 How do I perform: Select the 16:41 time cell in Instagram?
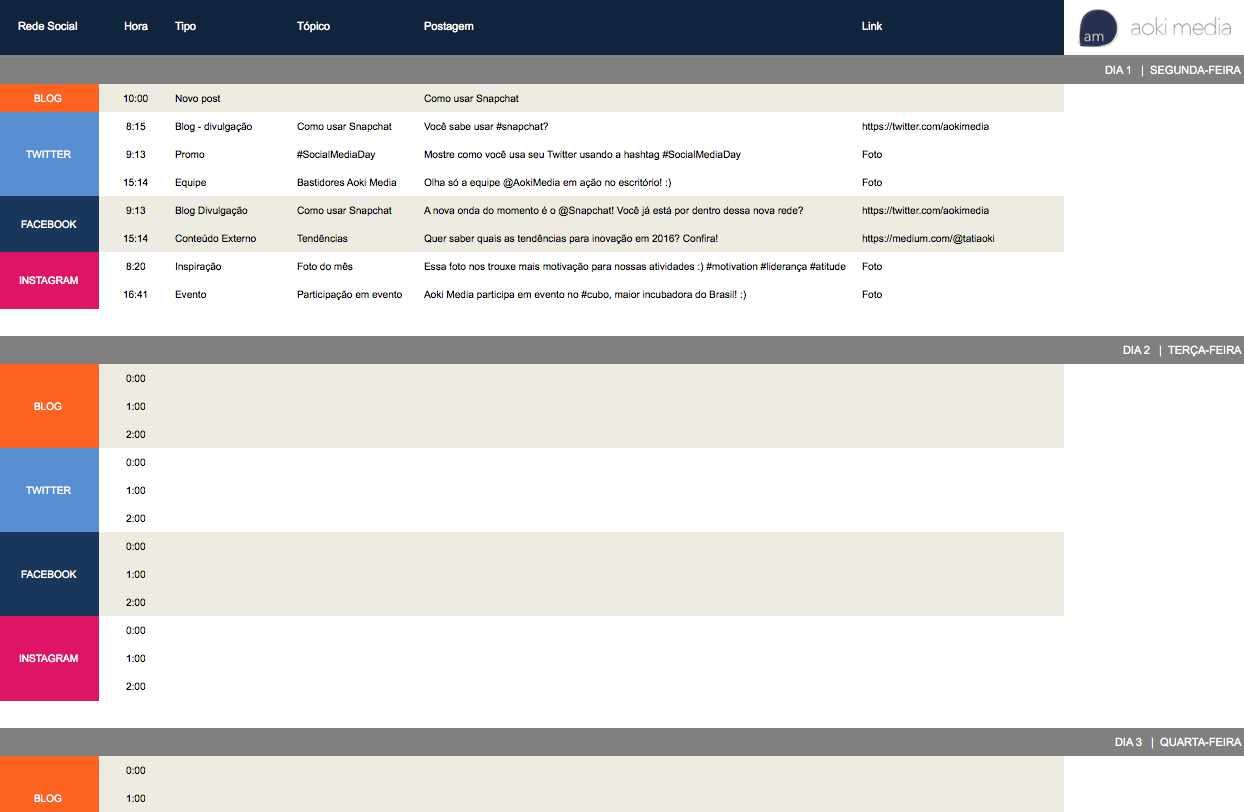[x=136, y=295]
